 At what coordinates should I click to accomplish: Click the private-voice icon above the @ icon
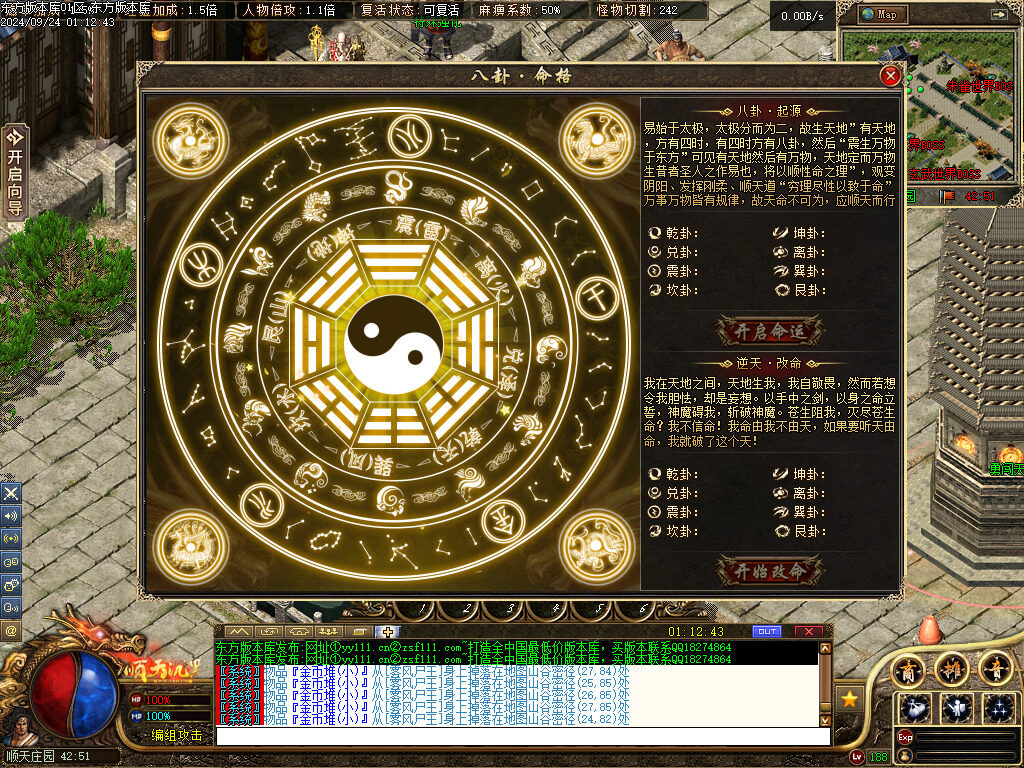point(11,607)
